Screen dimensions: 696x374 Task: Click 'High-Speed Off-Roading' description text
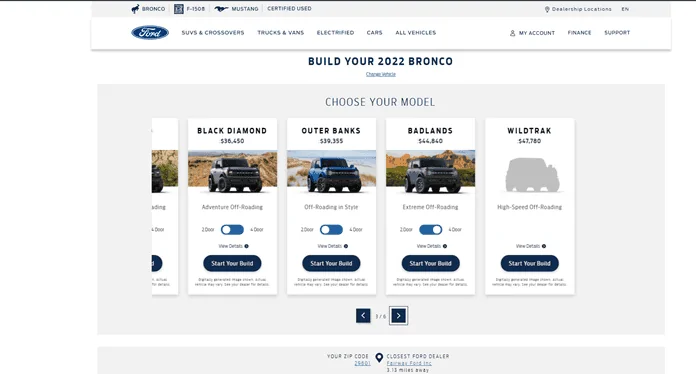(x=530, y=207)
